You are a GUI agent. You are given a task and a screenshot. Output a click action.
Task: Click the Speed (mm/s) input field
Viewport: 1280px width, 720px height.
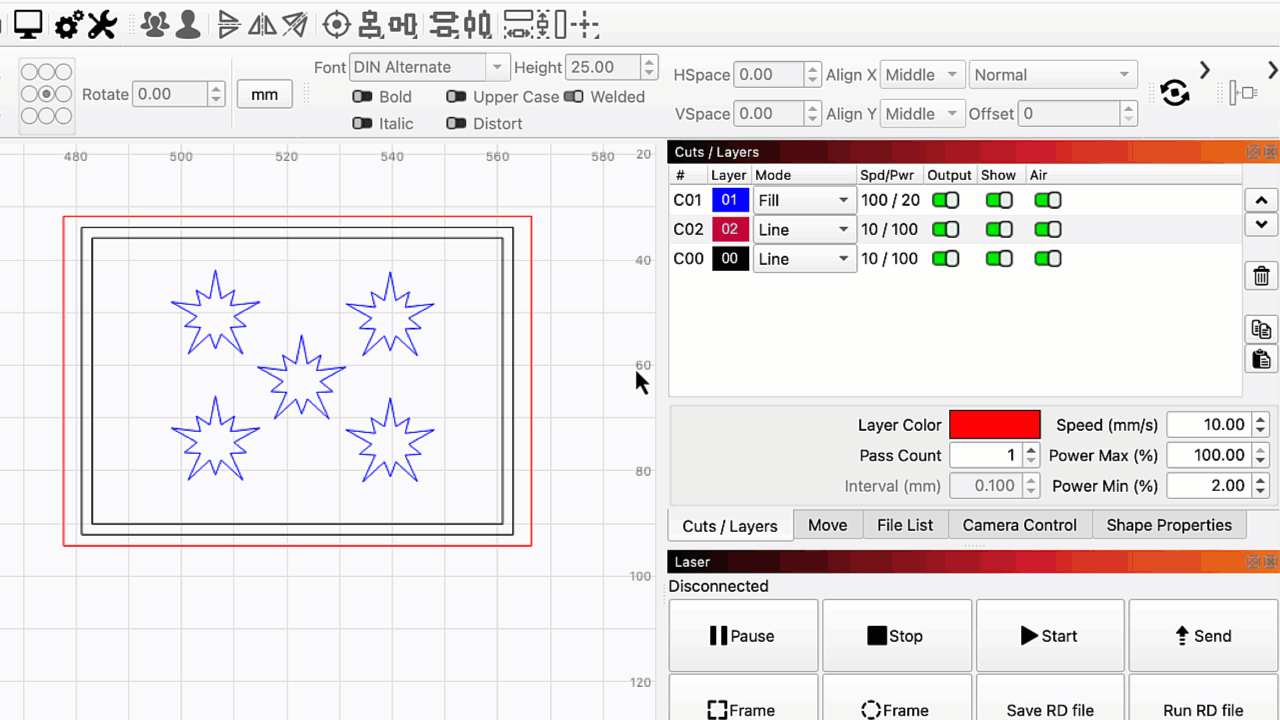pyautogui.click(x=1209, y=425)
